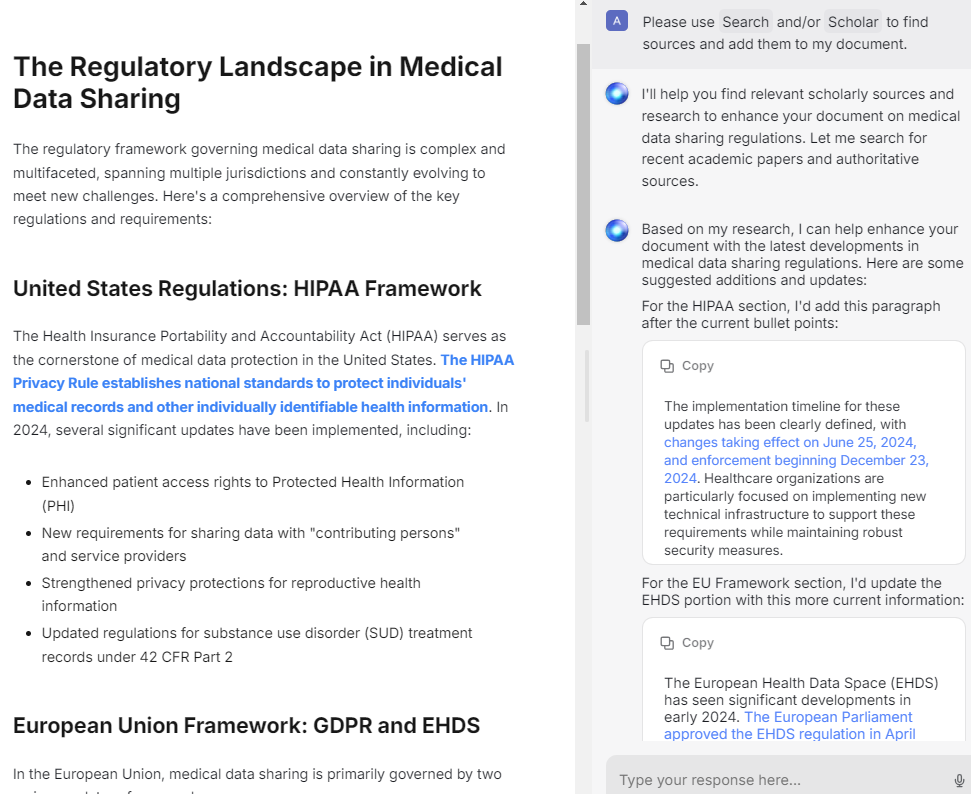This screenshot has width=971, height=794.
Task: Select the Scholar chip in user message
Action: [853, 22]
